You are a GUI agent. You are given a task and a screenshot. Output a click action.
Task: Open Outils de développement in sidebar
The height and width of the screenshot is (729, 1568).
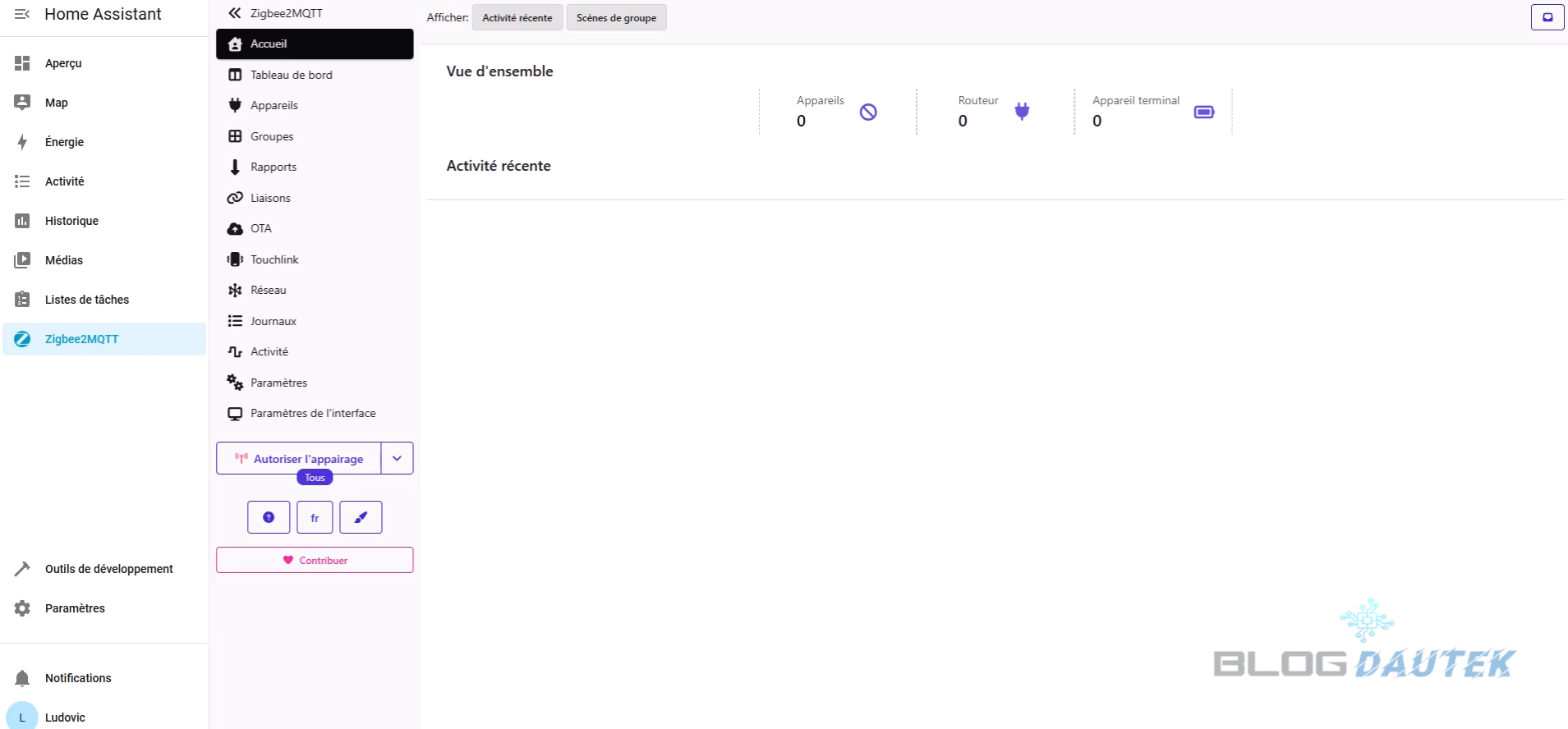coord(108,569)
